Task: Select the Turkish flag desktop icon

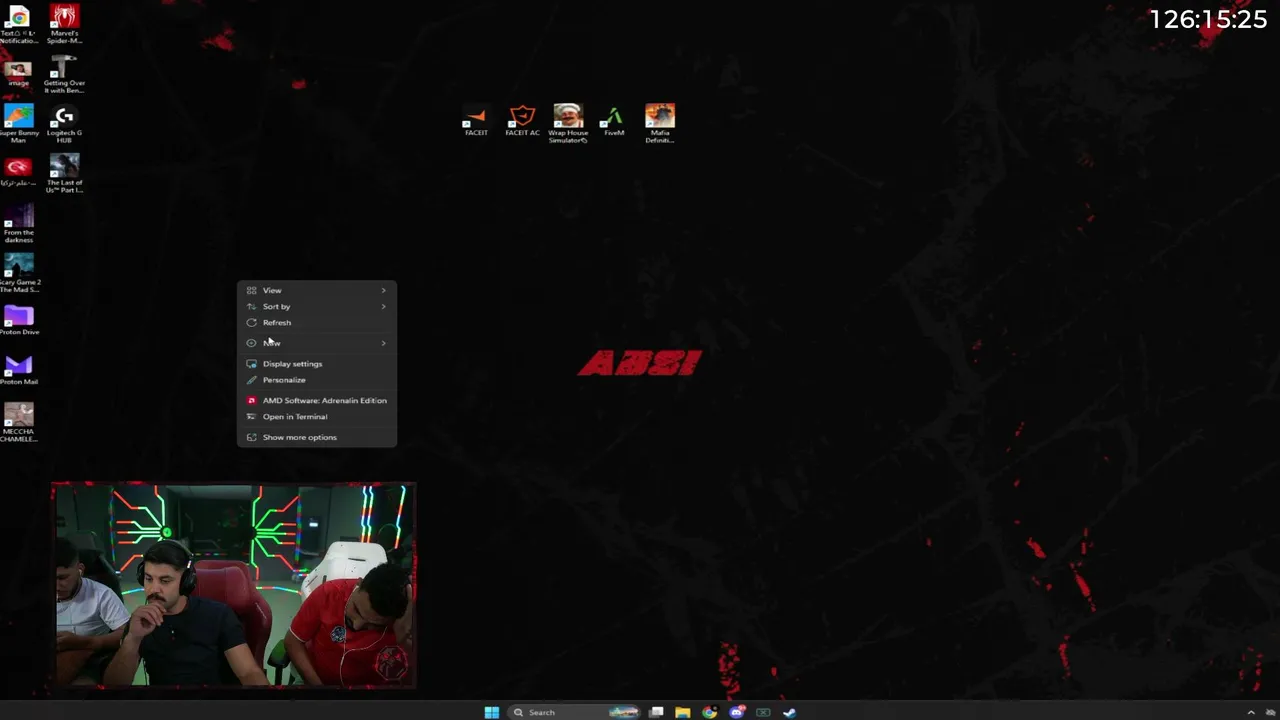Action: 18,172
